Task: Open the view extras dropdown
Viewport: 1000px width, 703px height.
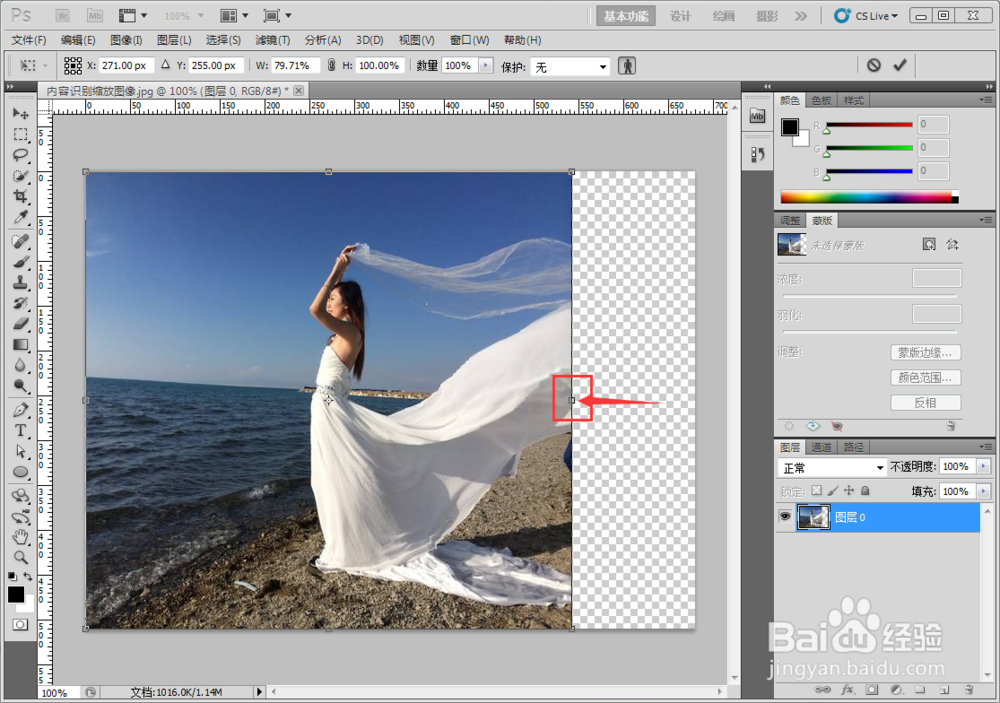Action: [133, 15]
